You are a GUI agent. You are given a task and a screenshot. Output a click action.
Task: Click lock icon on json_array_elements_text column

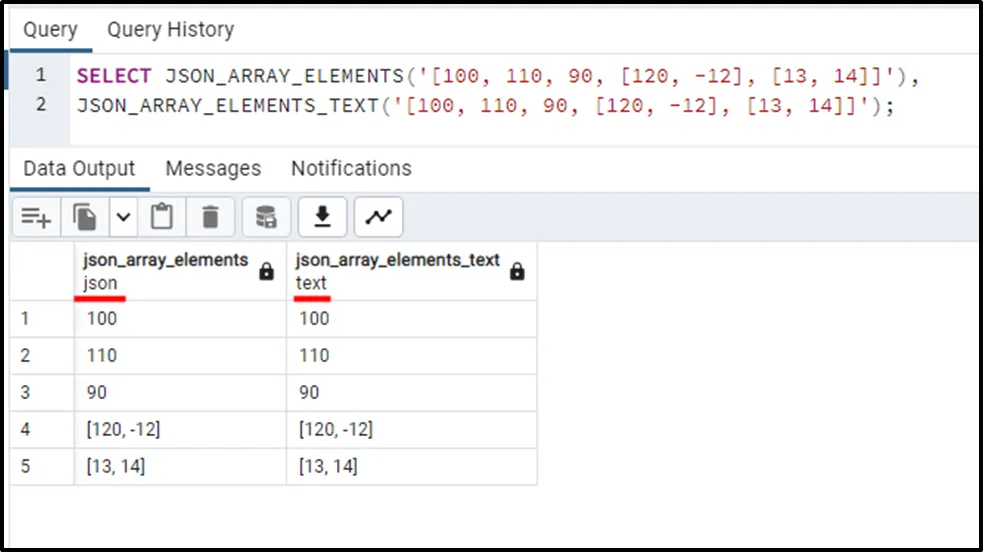[x=517, y=271]
